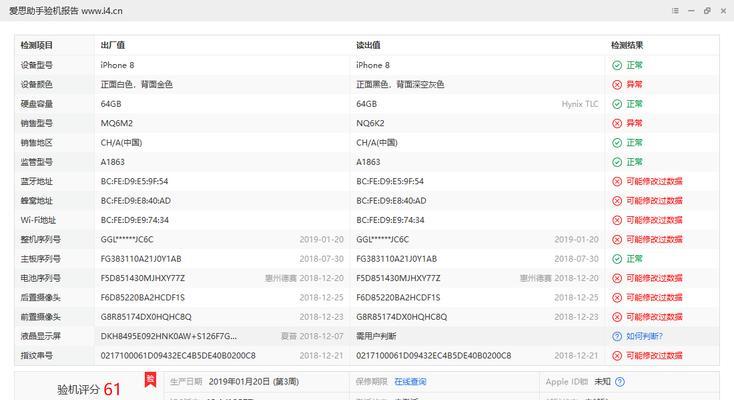Select CH/A(中国) in 出厂值 column
This screenshot has height=400, width=734.
tap(121, 142)
